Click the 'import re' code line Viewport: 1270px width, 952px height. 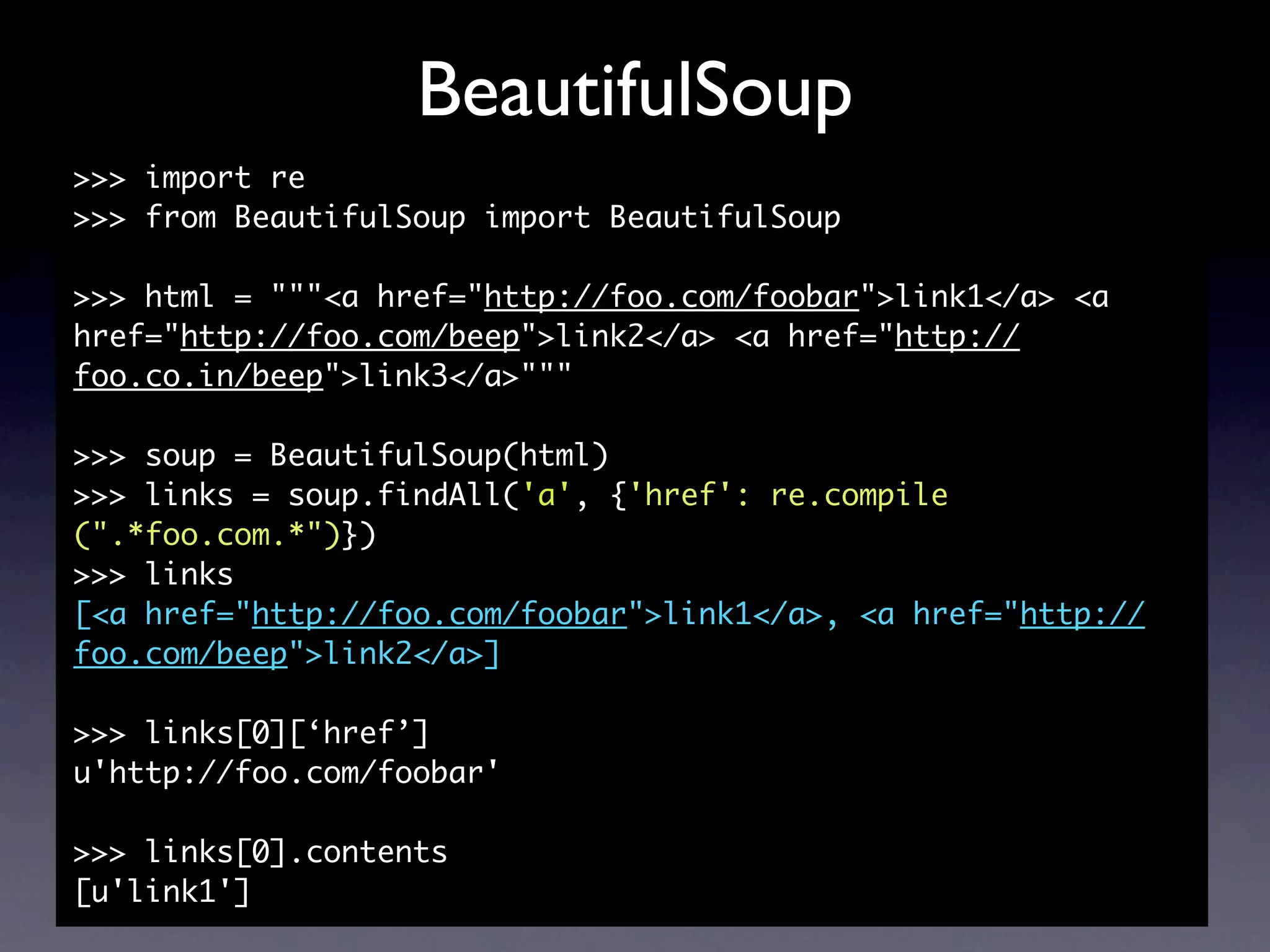click(x=189, y=178)
